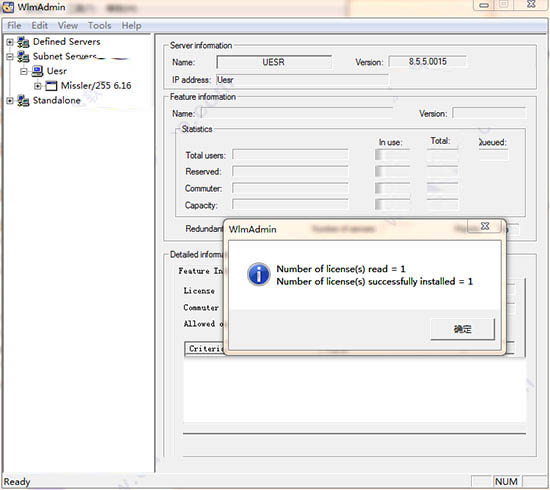Click the Ready status bar text
This screenshot has height=490, width=550.
[x=17, y=482]
